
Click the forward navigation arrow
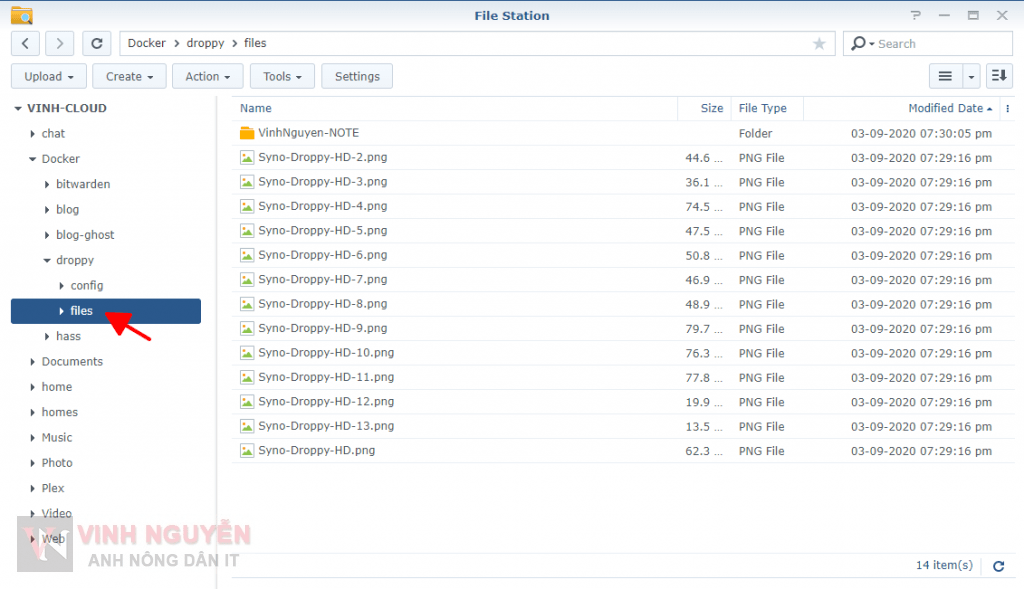point(60,44)
